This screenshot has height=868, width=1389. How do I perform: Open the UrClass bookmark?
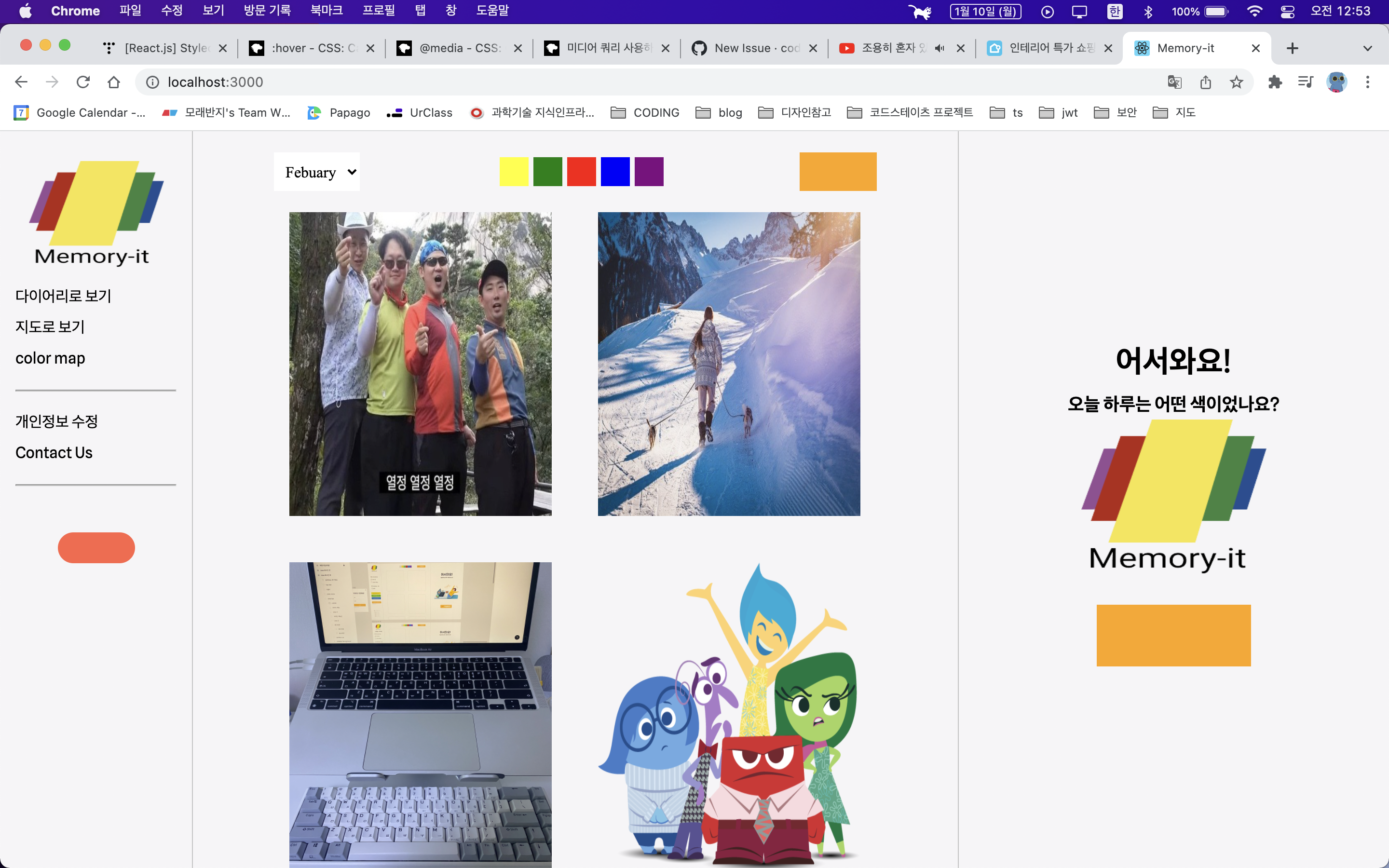(x=420, y=112)
